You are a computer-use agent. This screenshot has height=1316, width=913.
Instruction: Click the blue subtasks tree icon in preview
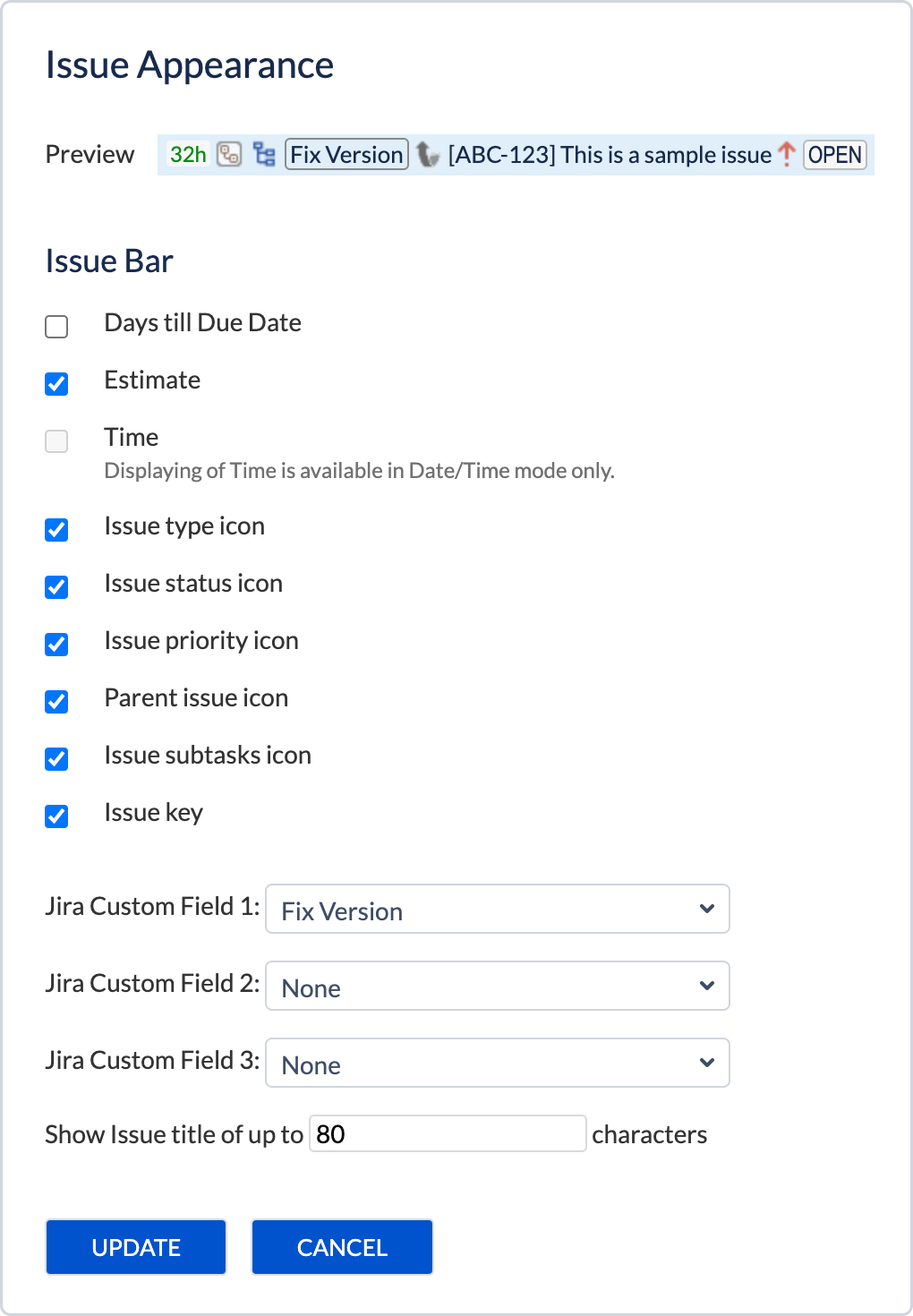[264, 155]
